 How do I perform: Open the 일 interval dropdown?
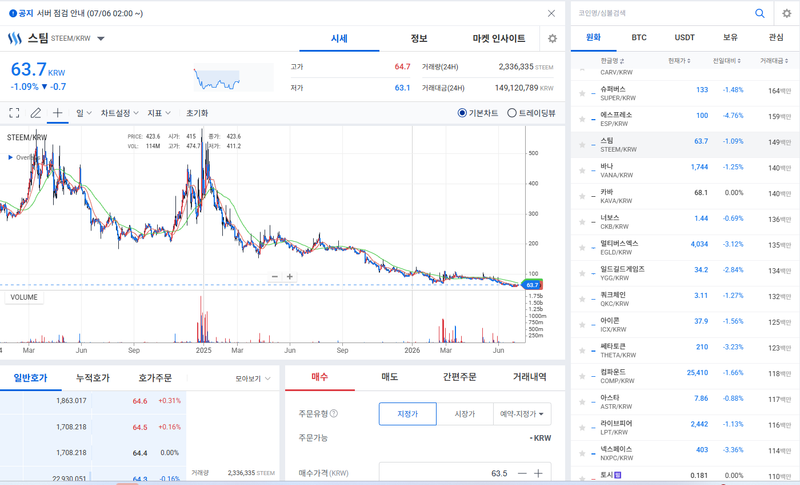click(84, 113)
